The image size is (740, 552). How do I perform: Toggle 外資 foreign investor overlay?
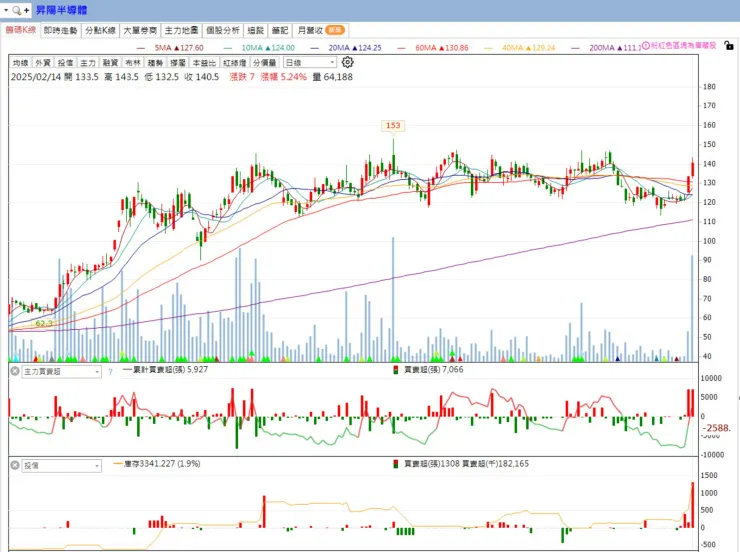click(43, 62)
